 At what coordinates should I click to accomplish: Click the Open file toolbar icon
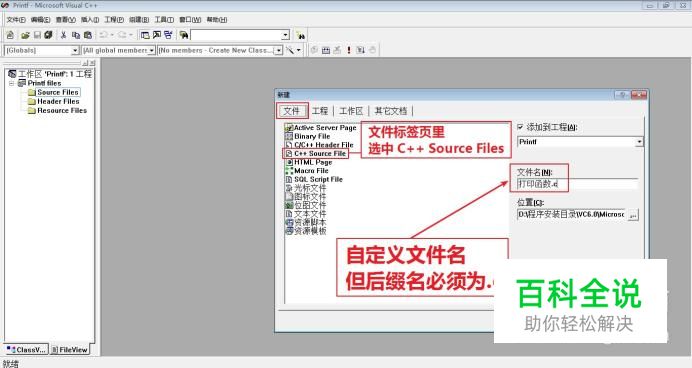click(25, 35)
